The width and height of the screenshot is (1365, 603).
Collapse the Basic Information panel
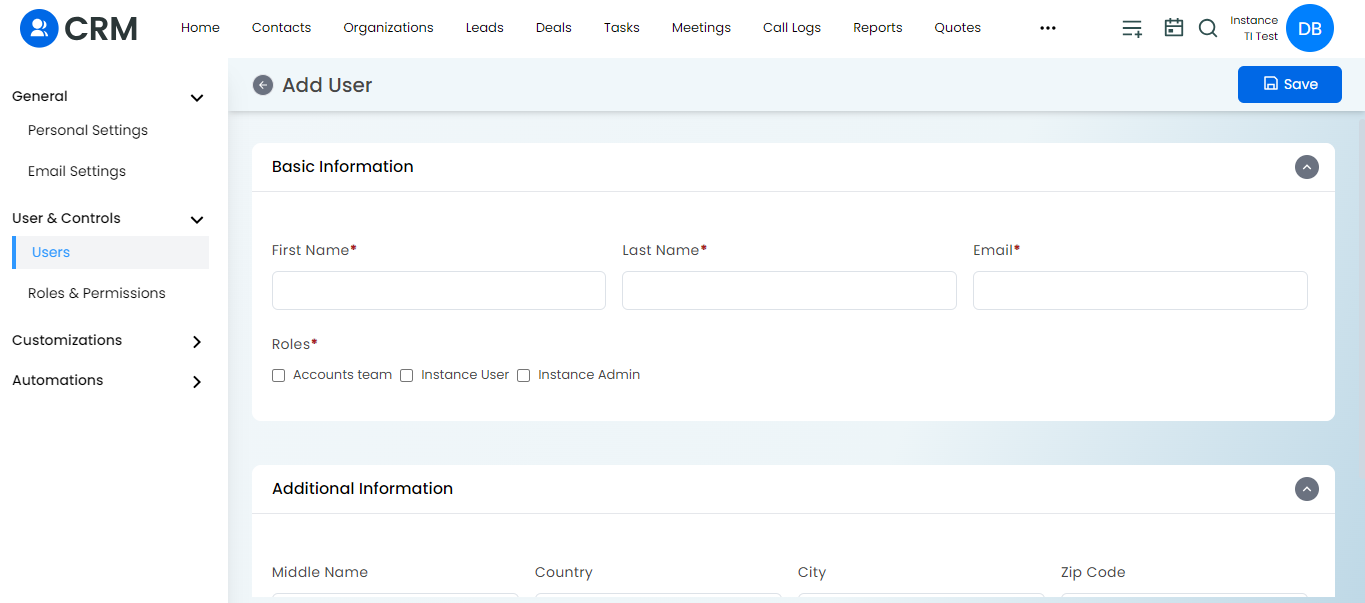[1307, 167]
